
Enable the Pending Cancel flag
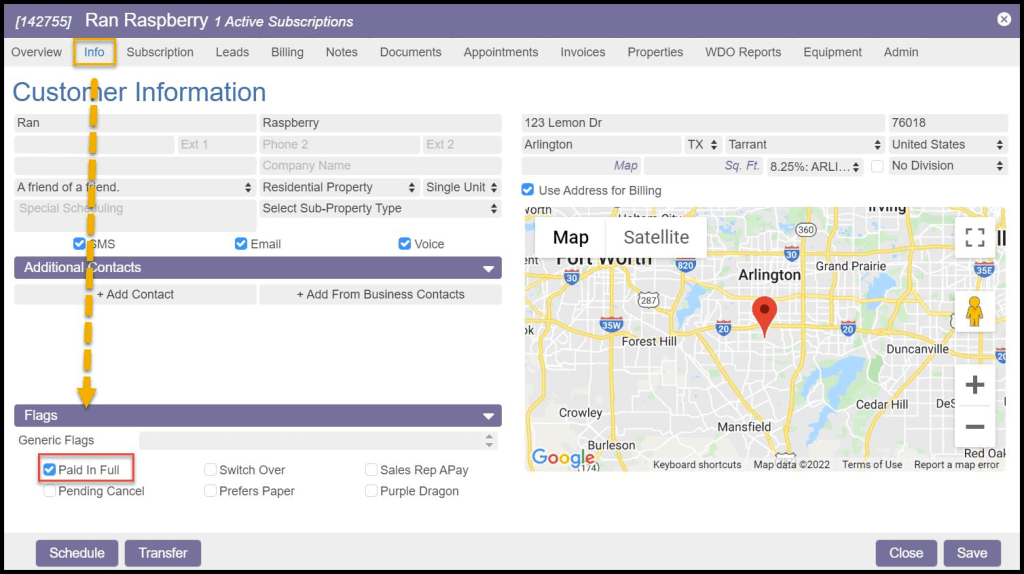coord(50,491)
